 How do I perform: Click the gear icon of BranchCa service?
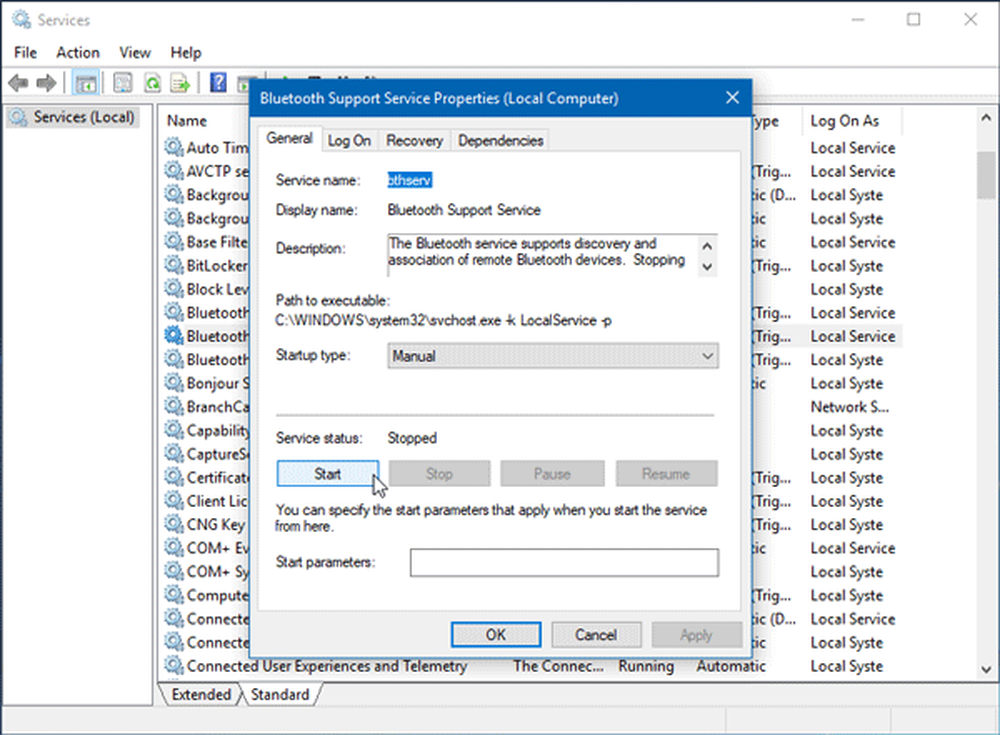point(173,406)
